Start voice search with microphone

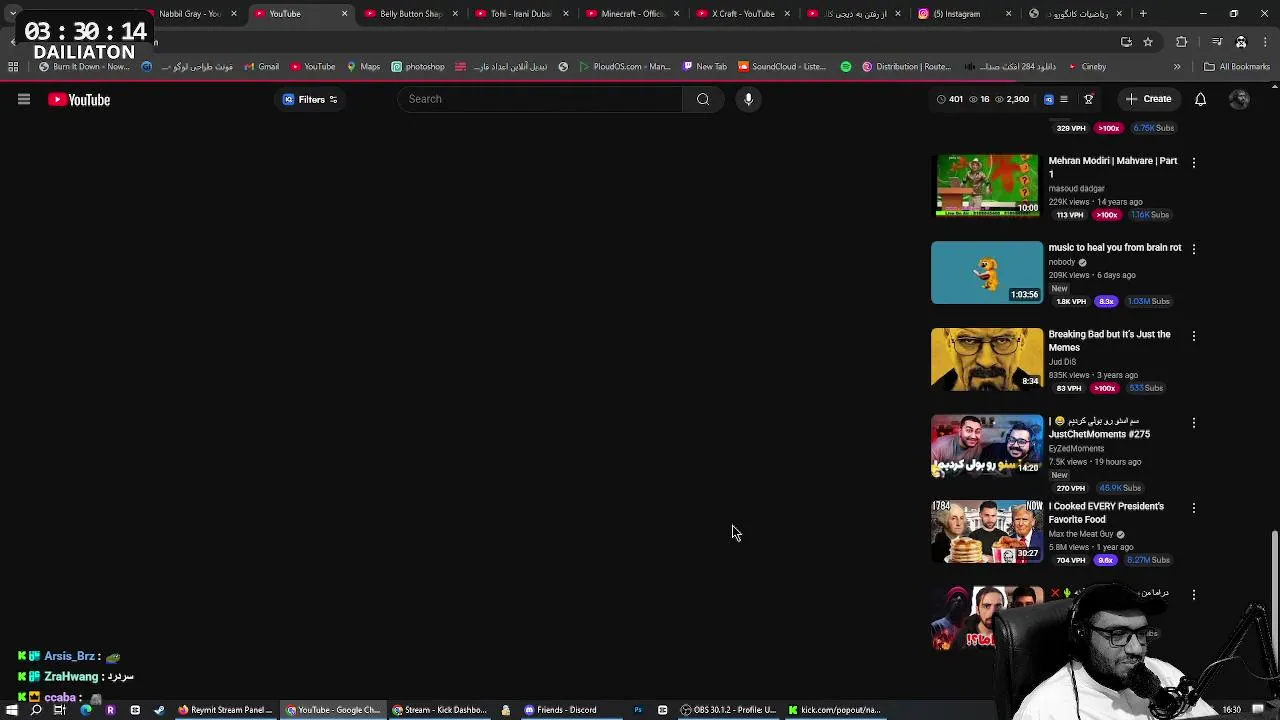coord(748,99)
